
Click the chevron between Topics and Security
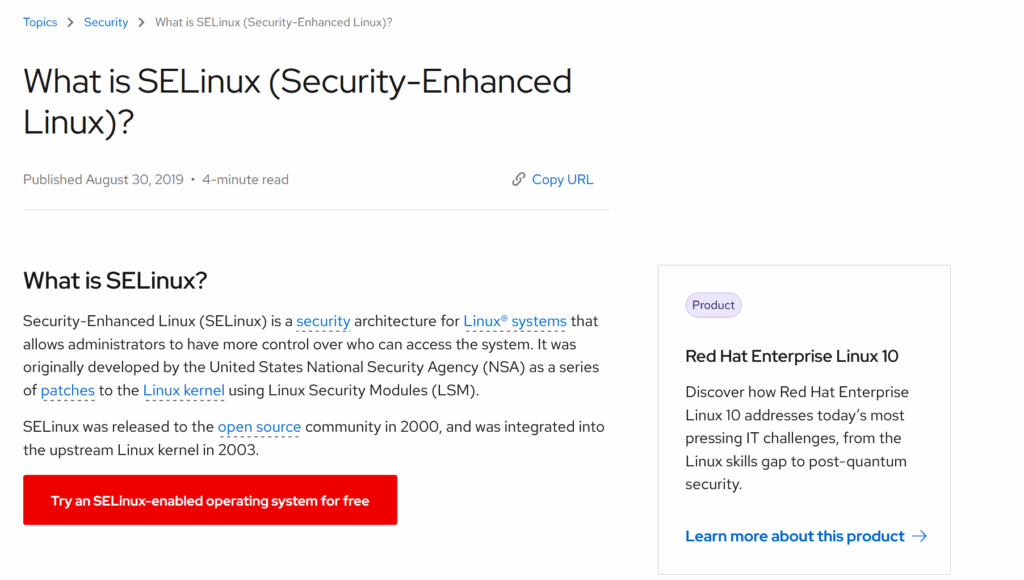point(71,23)
